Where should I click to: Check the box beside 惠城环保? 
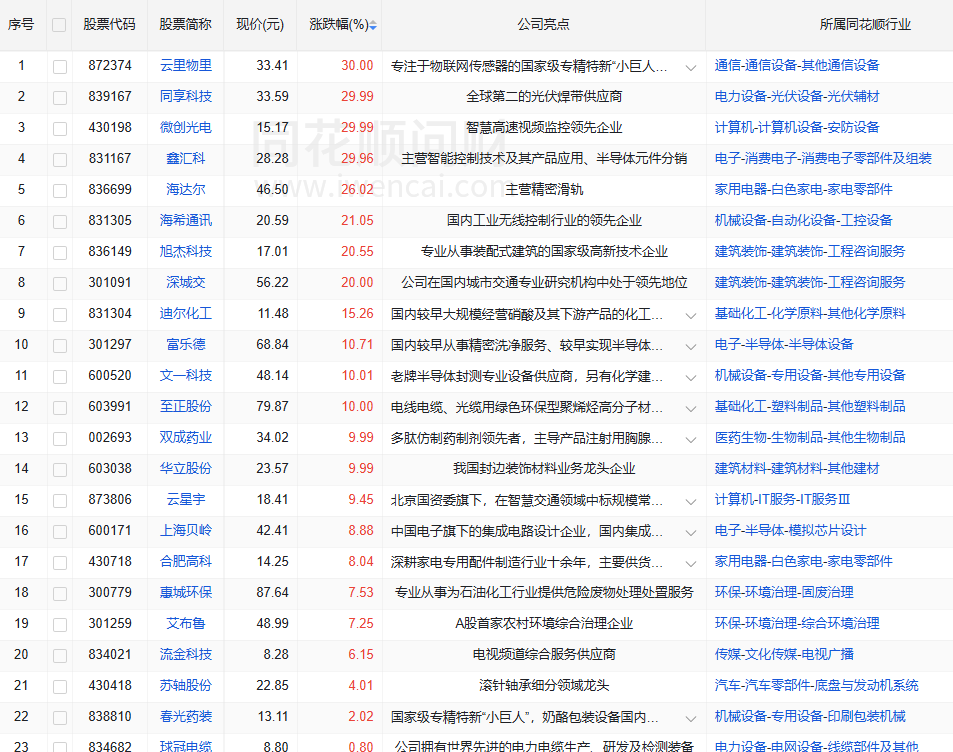60,593
